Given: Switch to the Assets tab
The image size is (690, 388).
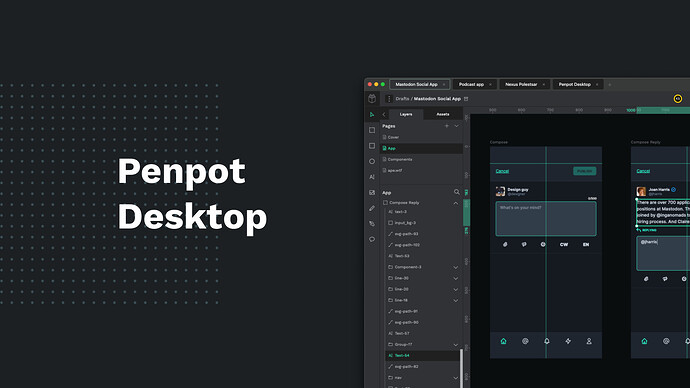Looking at the screenshot, I should click(x=443, y=114).
